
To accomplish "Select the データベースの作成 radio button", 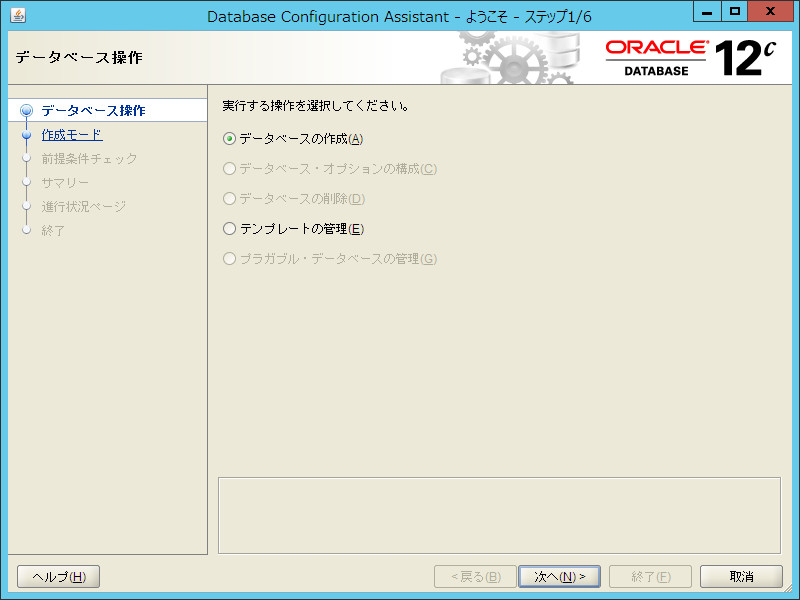I will (x=228, y=139).
